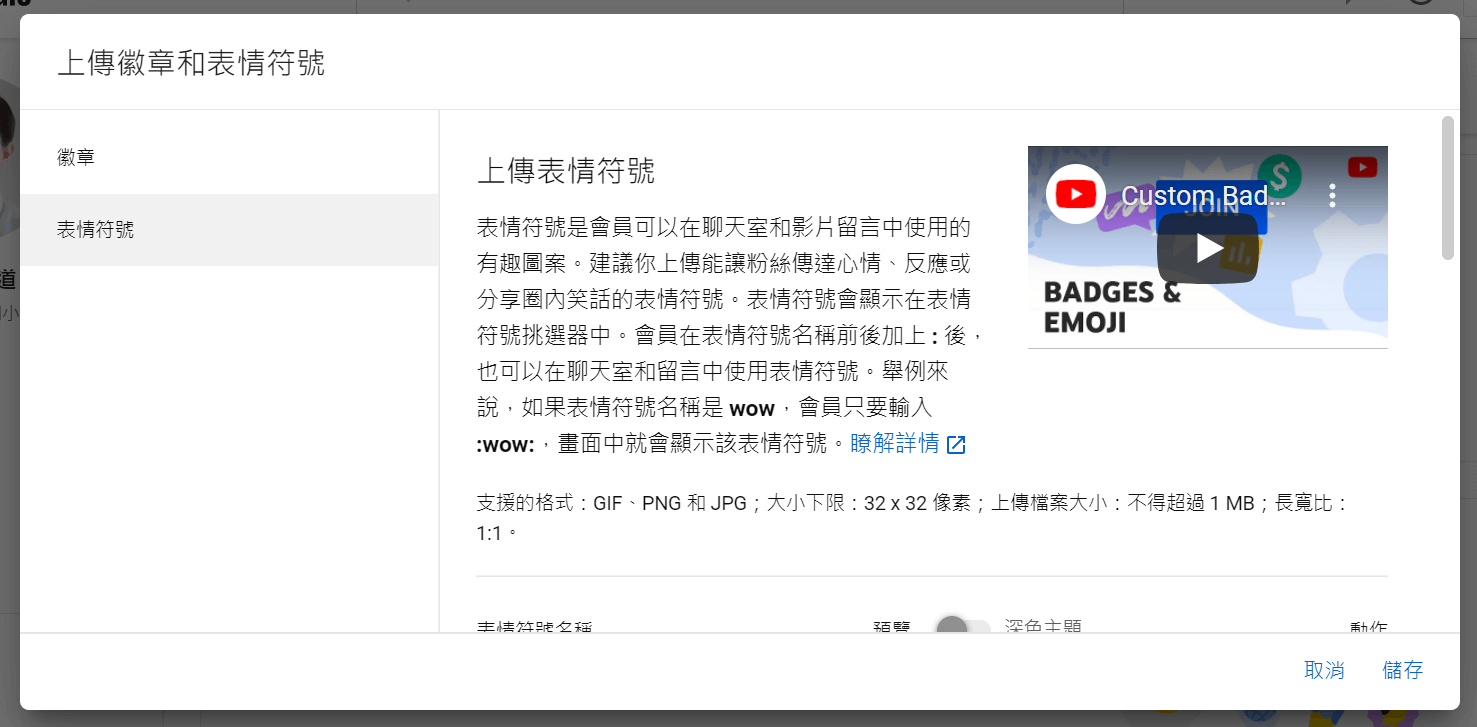The image size is (1477, 727).
Task: Click the BADGES & EMOJI thumbnail caption
Action: pyautogui.click(x=1112, y=307)
